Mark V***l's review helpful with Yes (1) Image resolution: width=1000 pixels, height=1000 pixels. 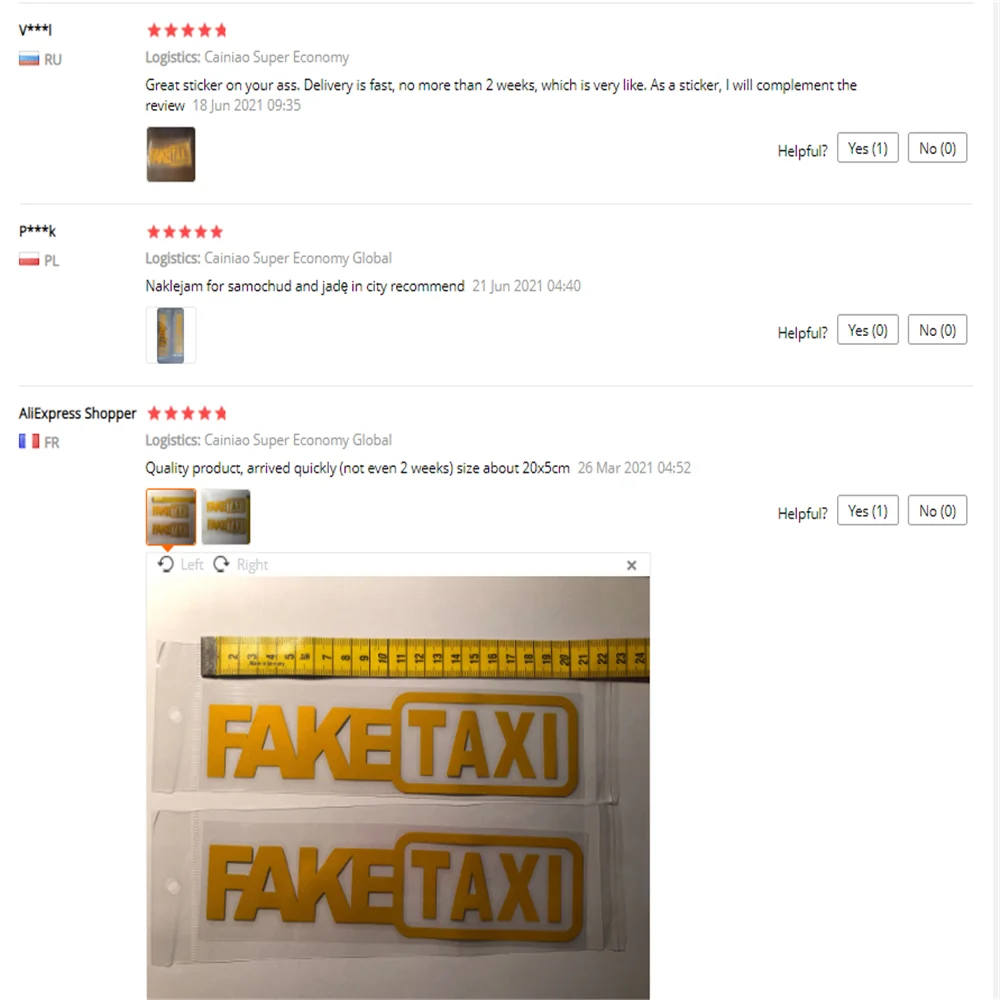[x=867, y=148]
